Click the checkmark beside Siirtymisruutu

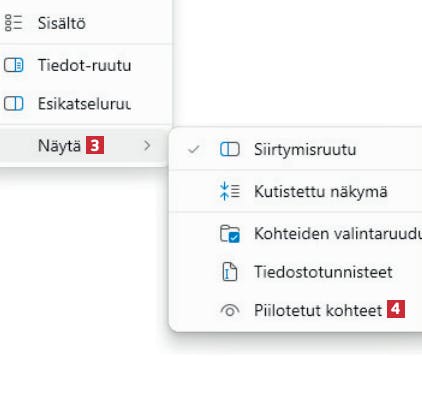point(194,149)
